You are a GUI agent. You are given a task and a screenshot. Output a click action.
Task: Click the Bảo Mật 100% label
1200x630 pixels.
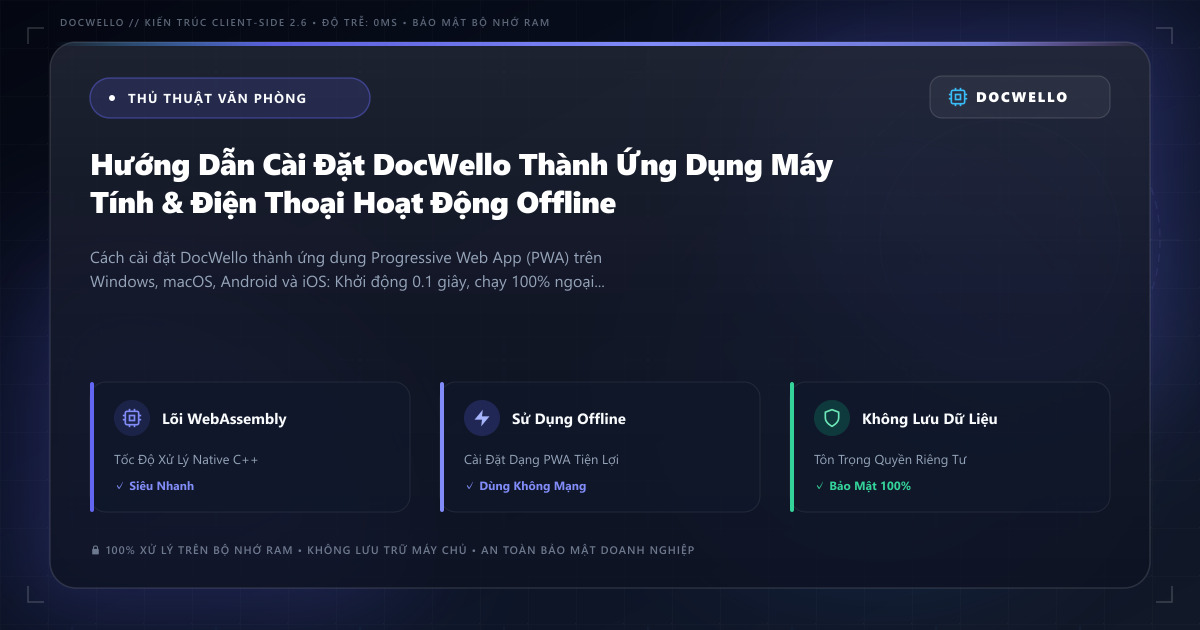870,486
